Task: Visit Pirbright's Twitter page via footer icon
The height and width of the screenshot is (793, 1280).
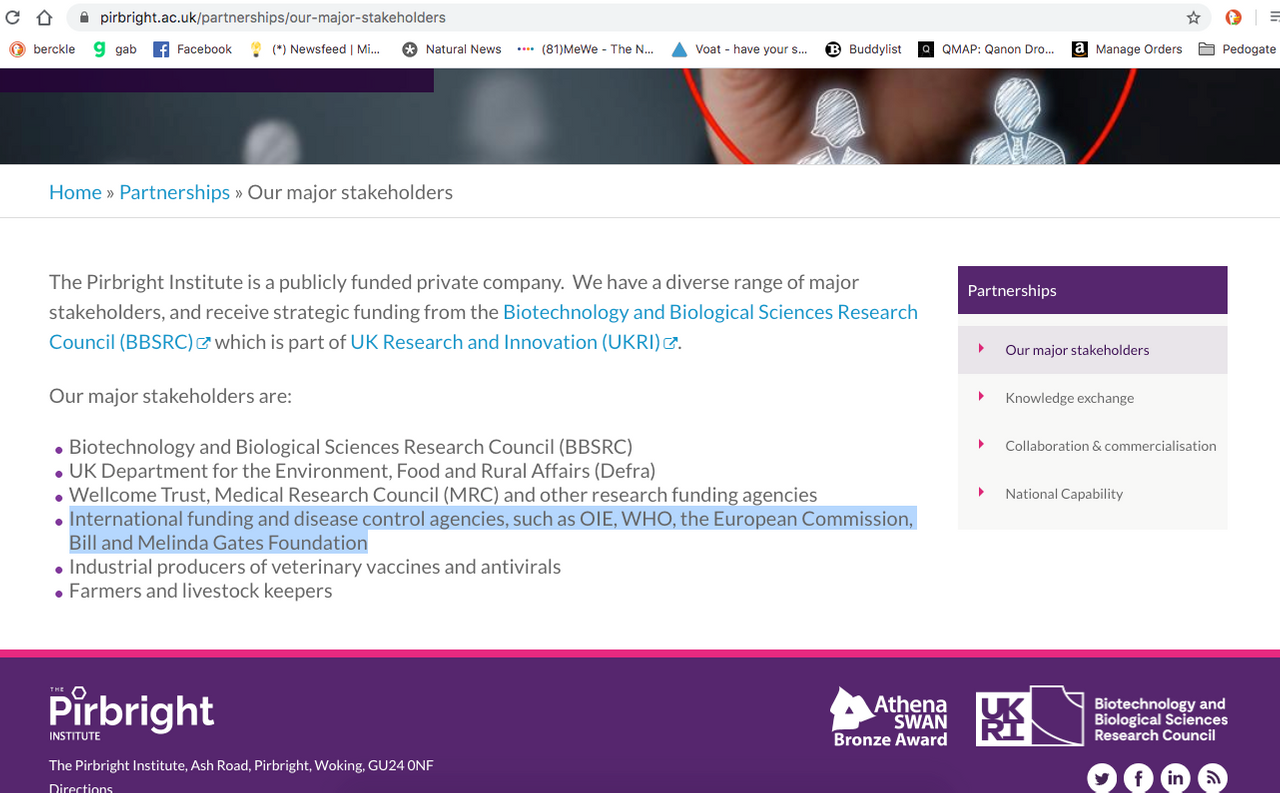Action: pyautogui.click(x=1102, y=778)
